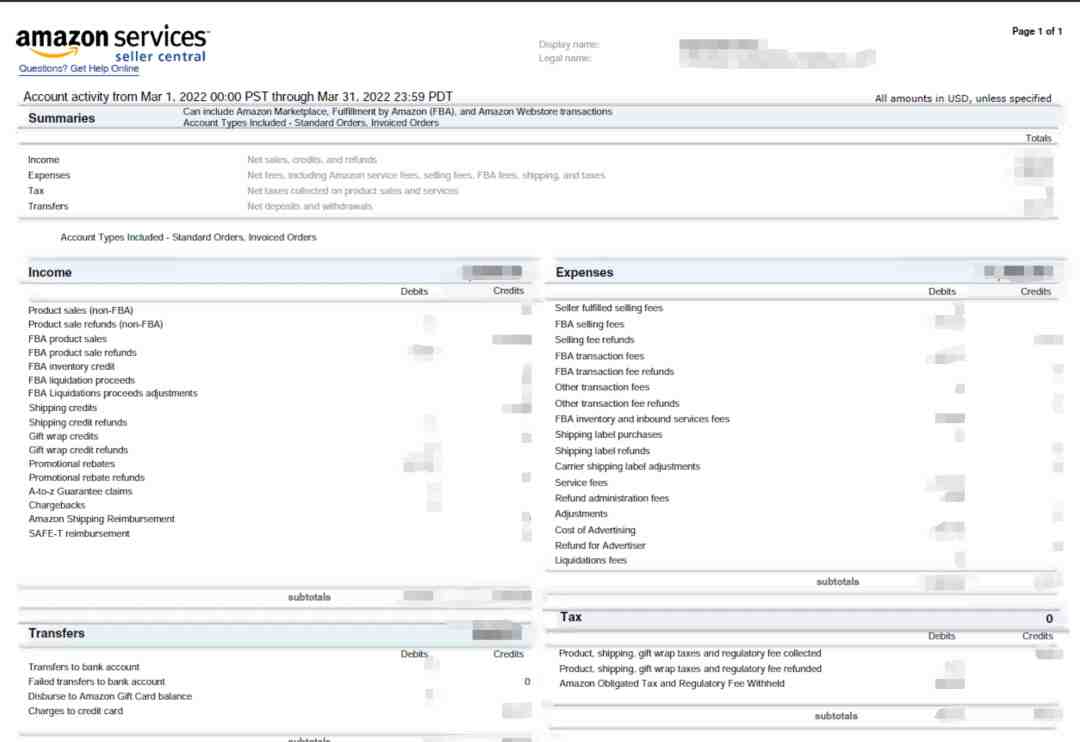Select the Expenses section header
1080x742 pixels.
584,272
